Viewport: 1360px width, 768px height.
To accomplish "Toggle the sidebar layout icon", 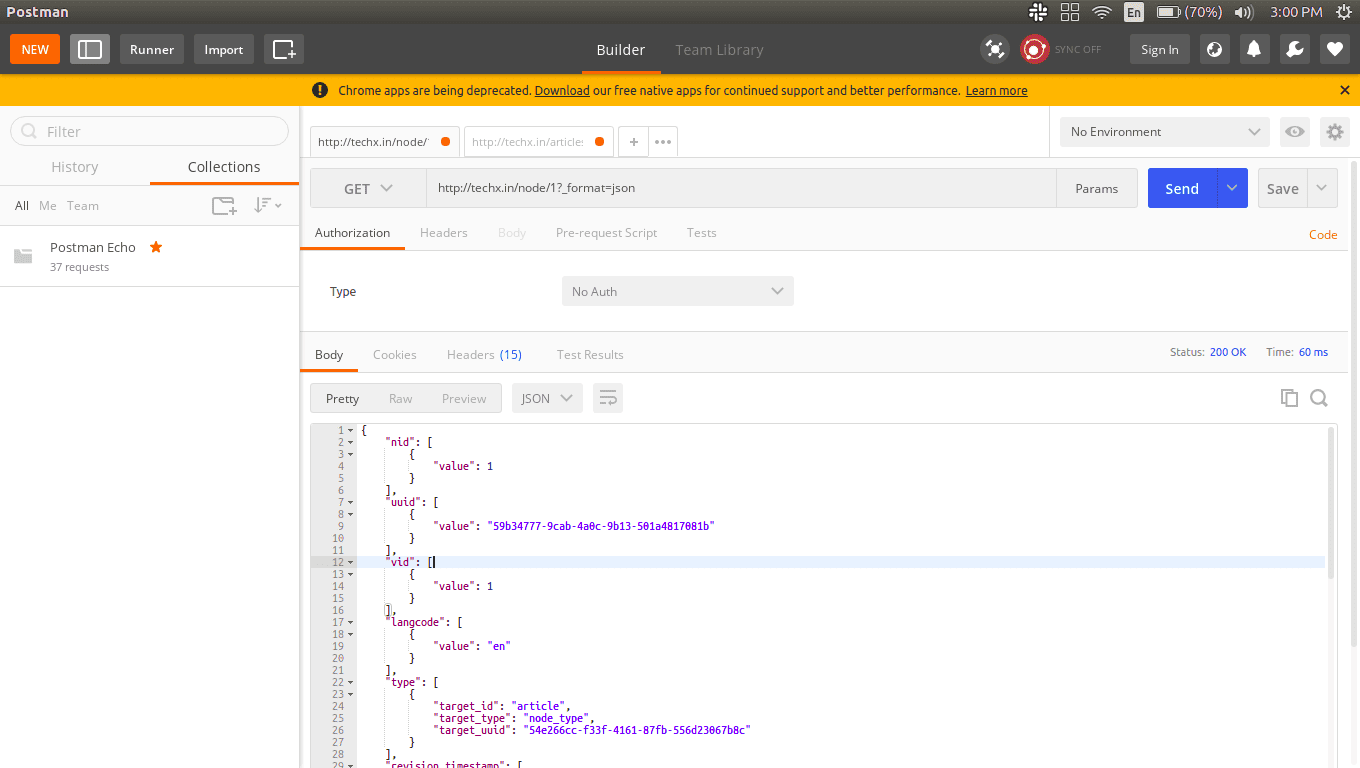I will pyautogui.click(x=90, y=49).
